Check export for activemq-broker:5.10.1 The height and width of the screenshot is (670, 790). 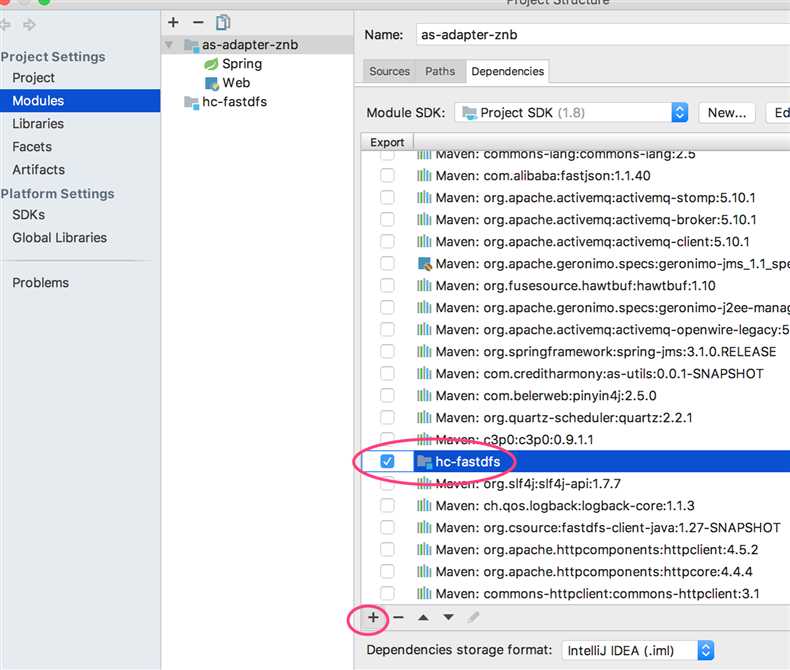point(387,220)
